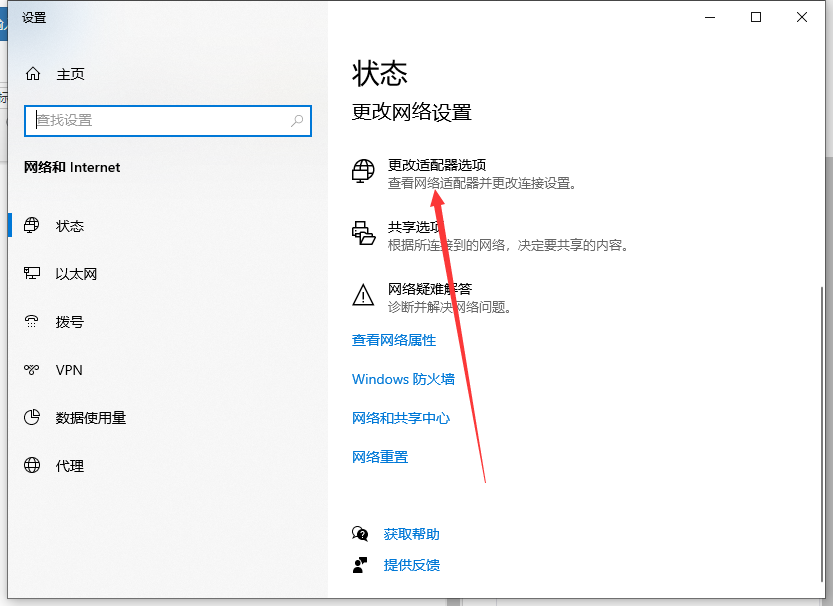833x606 pixels.
Task: Select the Proxy globe icon
Action: point(32,466)
